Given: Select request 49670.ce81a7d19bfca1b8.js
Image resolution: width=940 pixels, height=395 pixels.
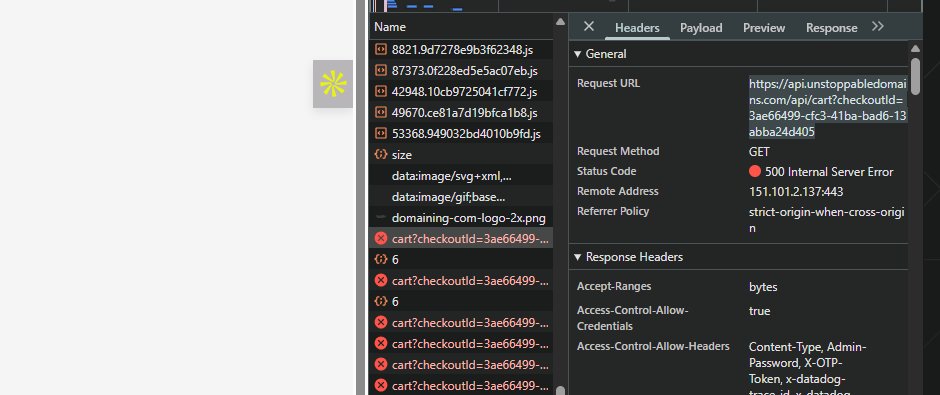Looking at the screenshot, I should 460,113.
